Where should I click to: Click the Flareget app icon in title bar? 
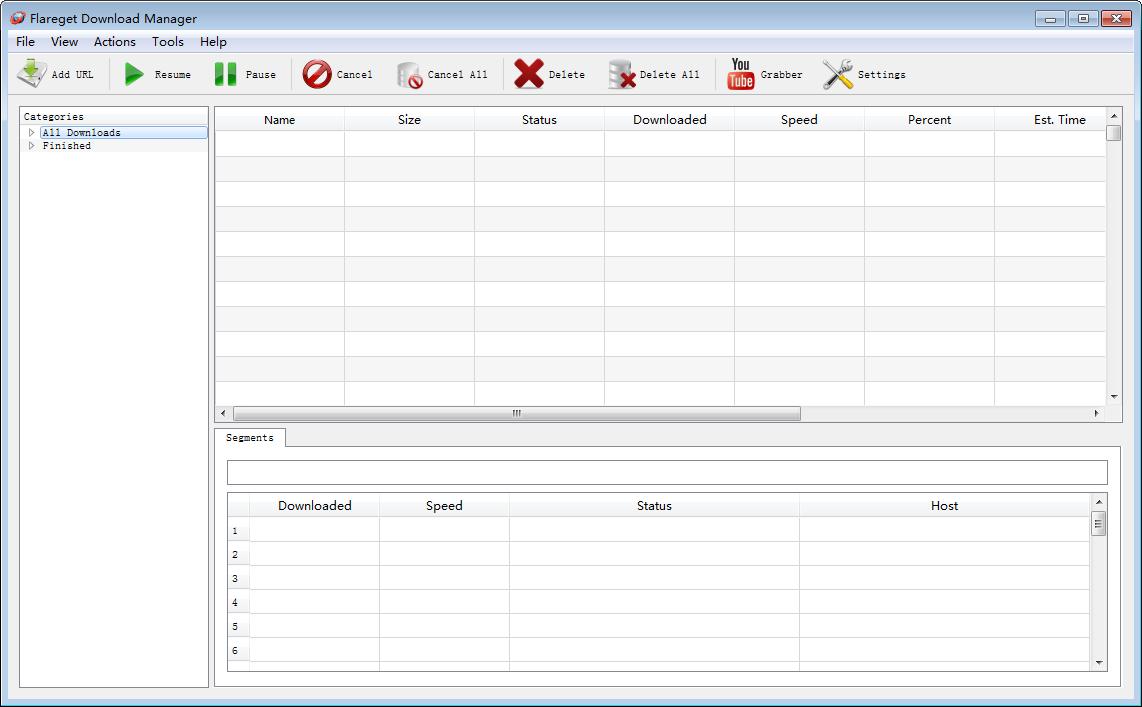[17, 18]
